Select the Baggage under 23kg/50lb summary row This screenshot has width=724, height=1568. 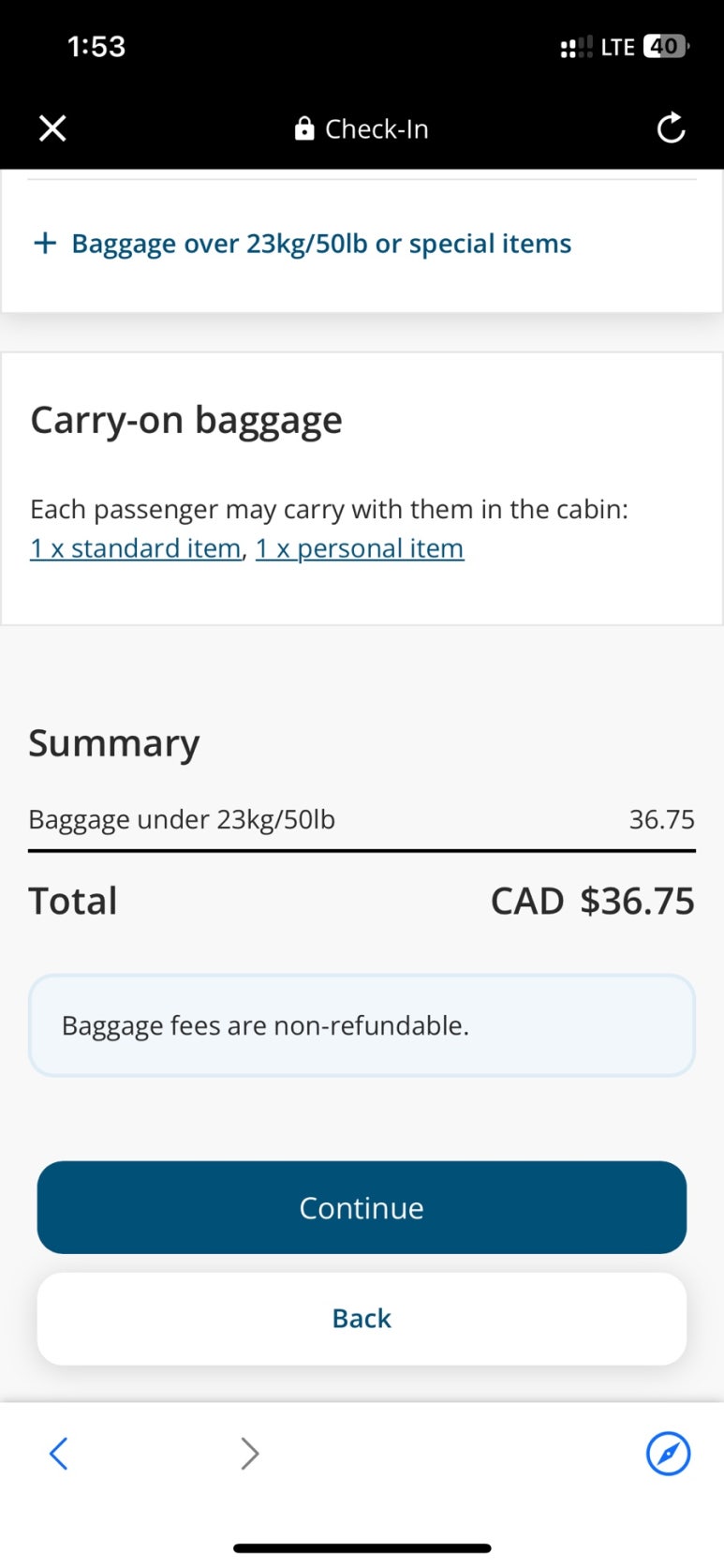pos(362,820)
